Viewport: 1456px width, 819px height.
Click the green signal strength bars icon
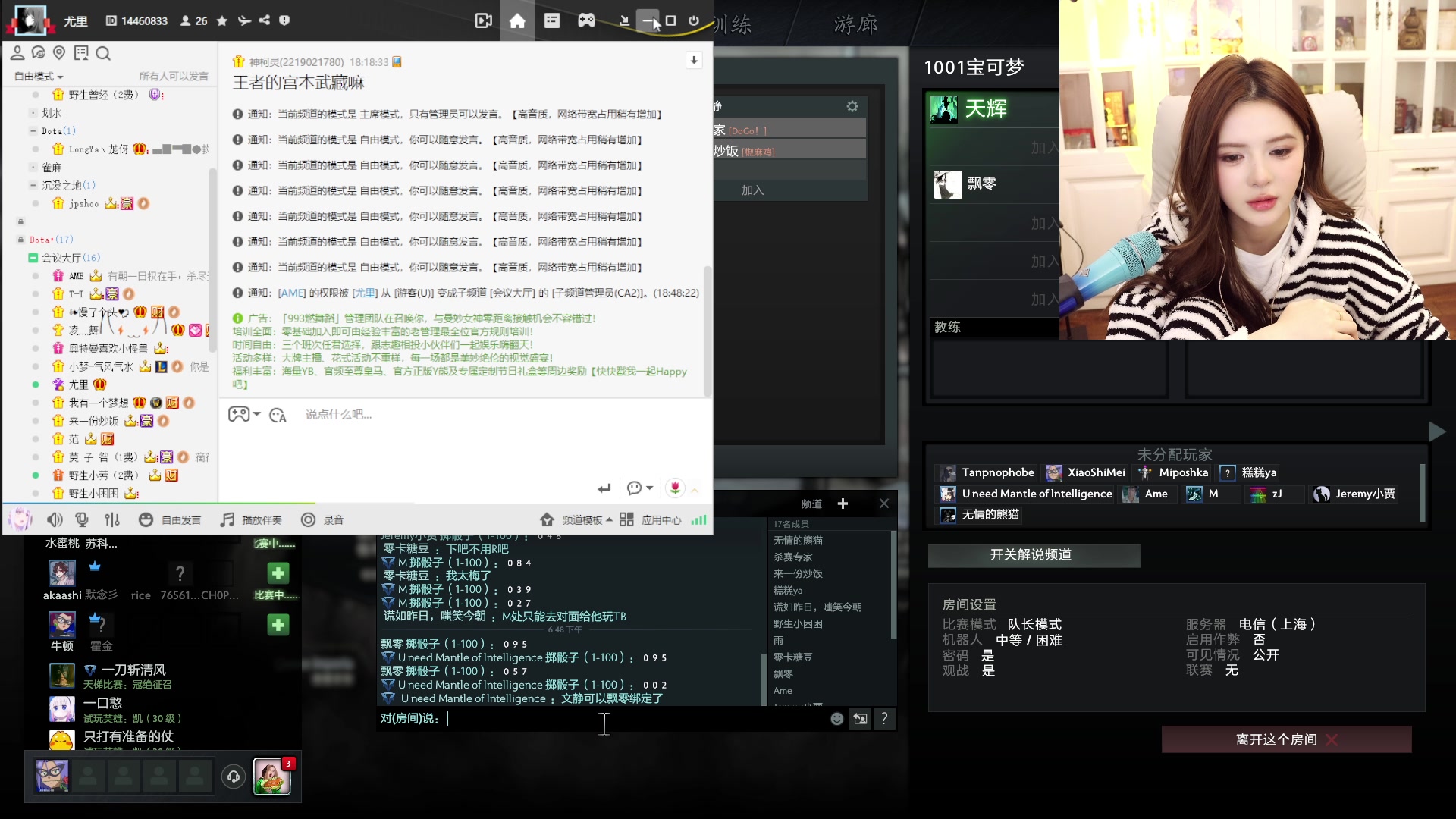pos(699,520)
